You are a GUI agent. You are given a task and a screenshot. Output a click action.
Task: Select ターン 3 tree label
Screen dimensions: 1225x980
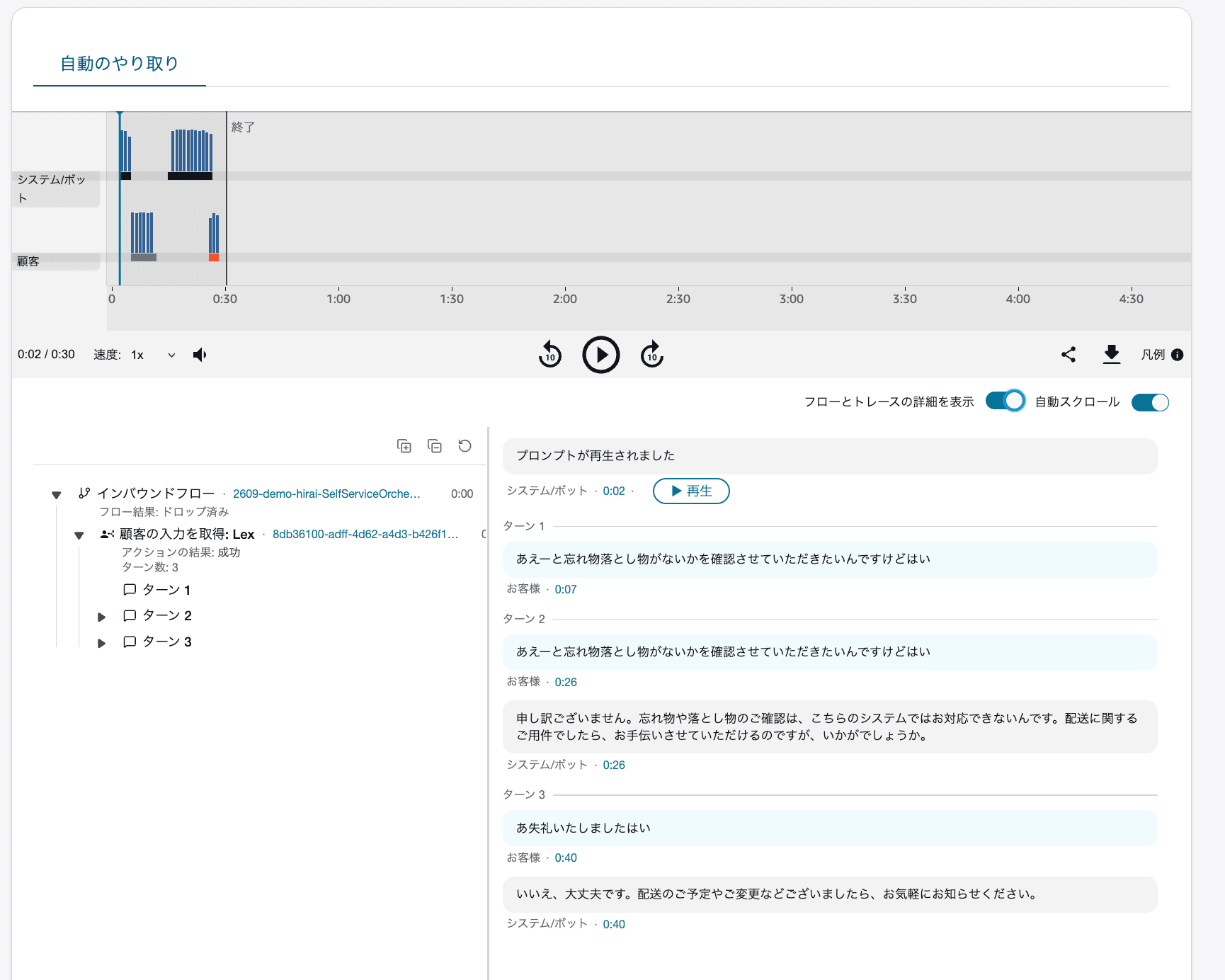167,642
